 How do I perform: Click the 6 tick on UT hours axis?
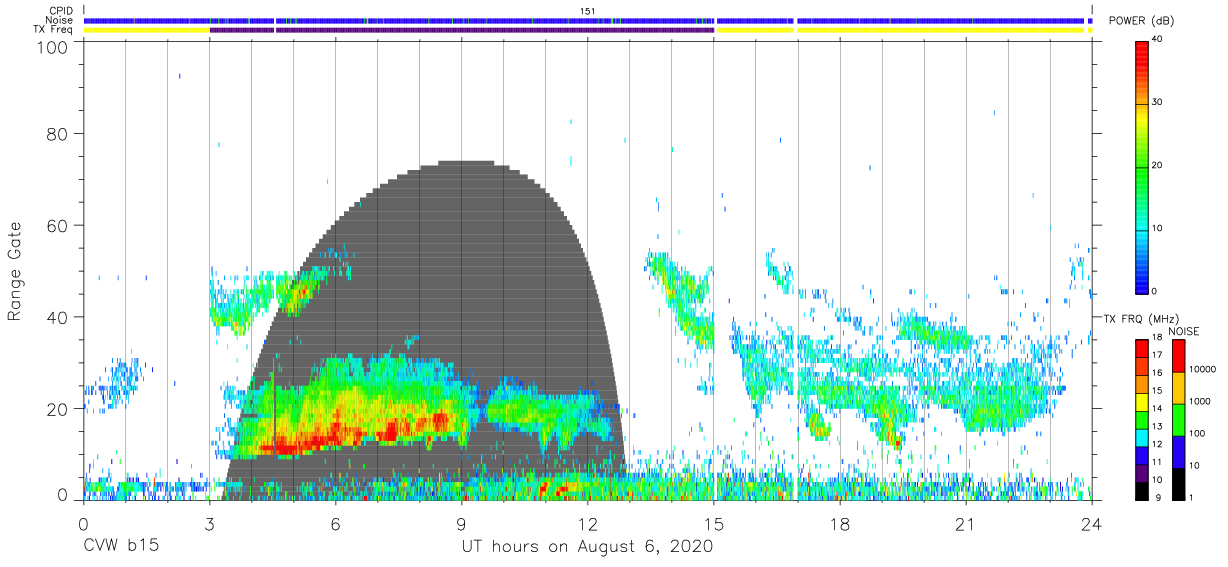point(335,524)
